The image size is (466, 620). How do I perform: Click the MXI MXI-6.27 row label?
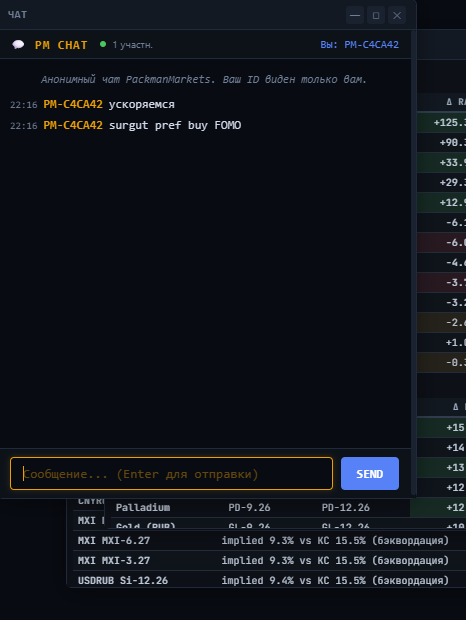(x=114, y=541)
